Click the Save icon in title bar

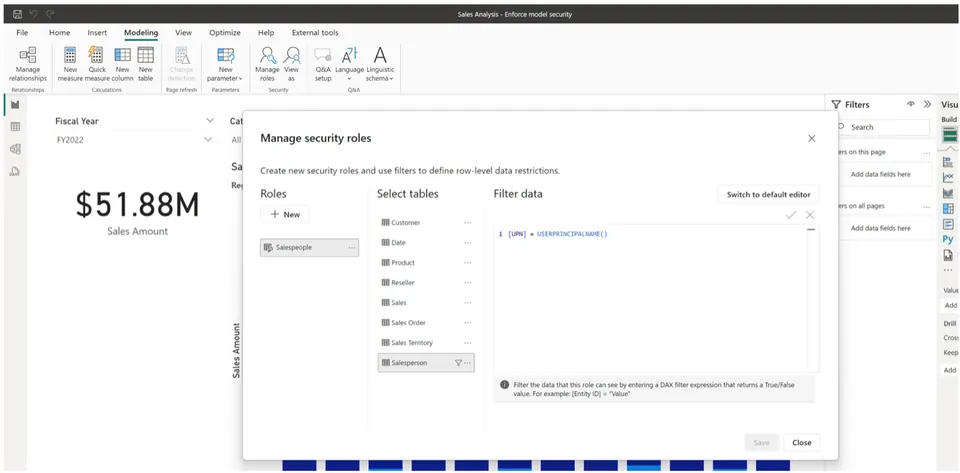17,13
